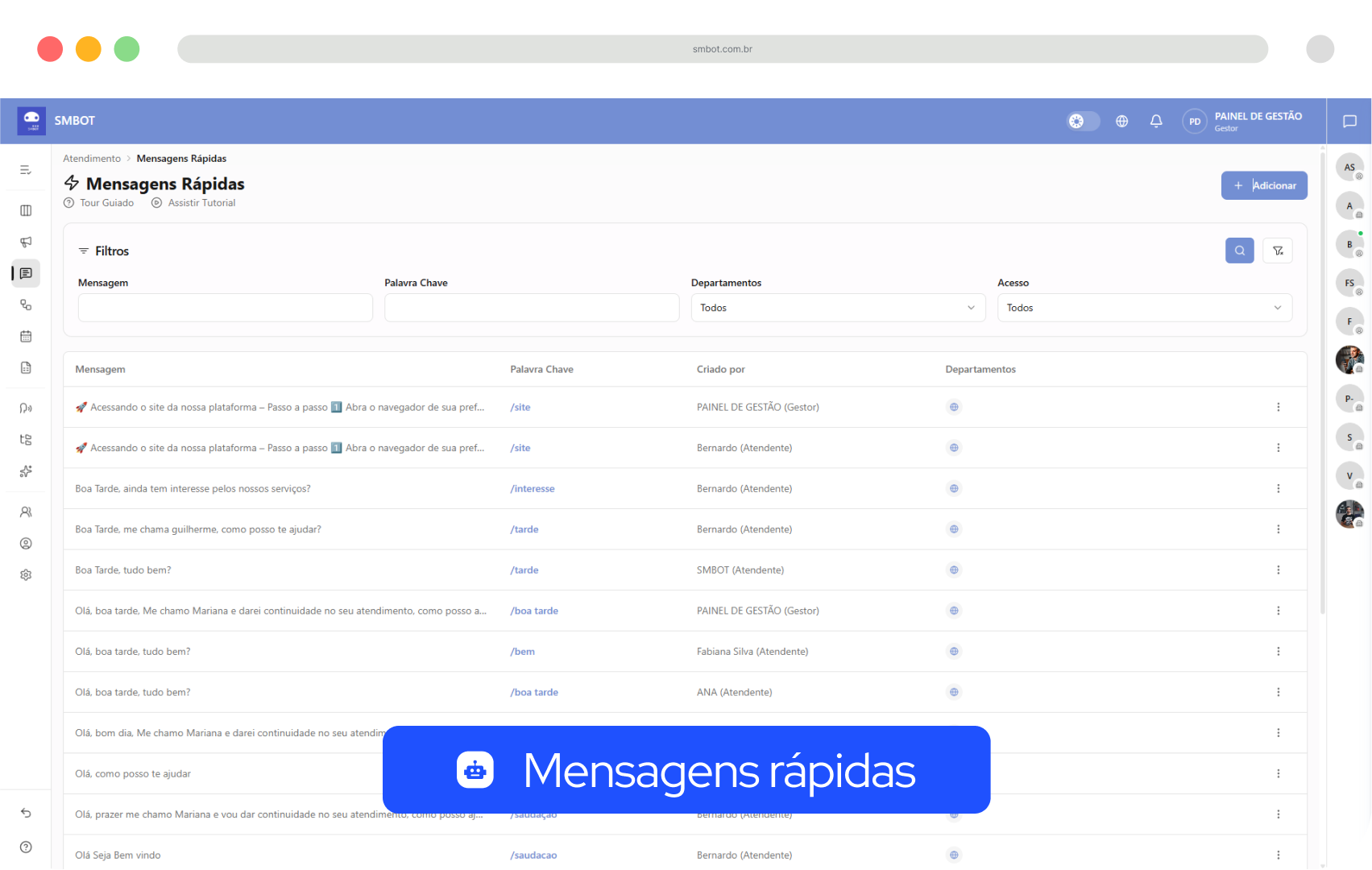
Task: Toggle the theme switch in header
Action: 1083,121
